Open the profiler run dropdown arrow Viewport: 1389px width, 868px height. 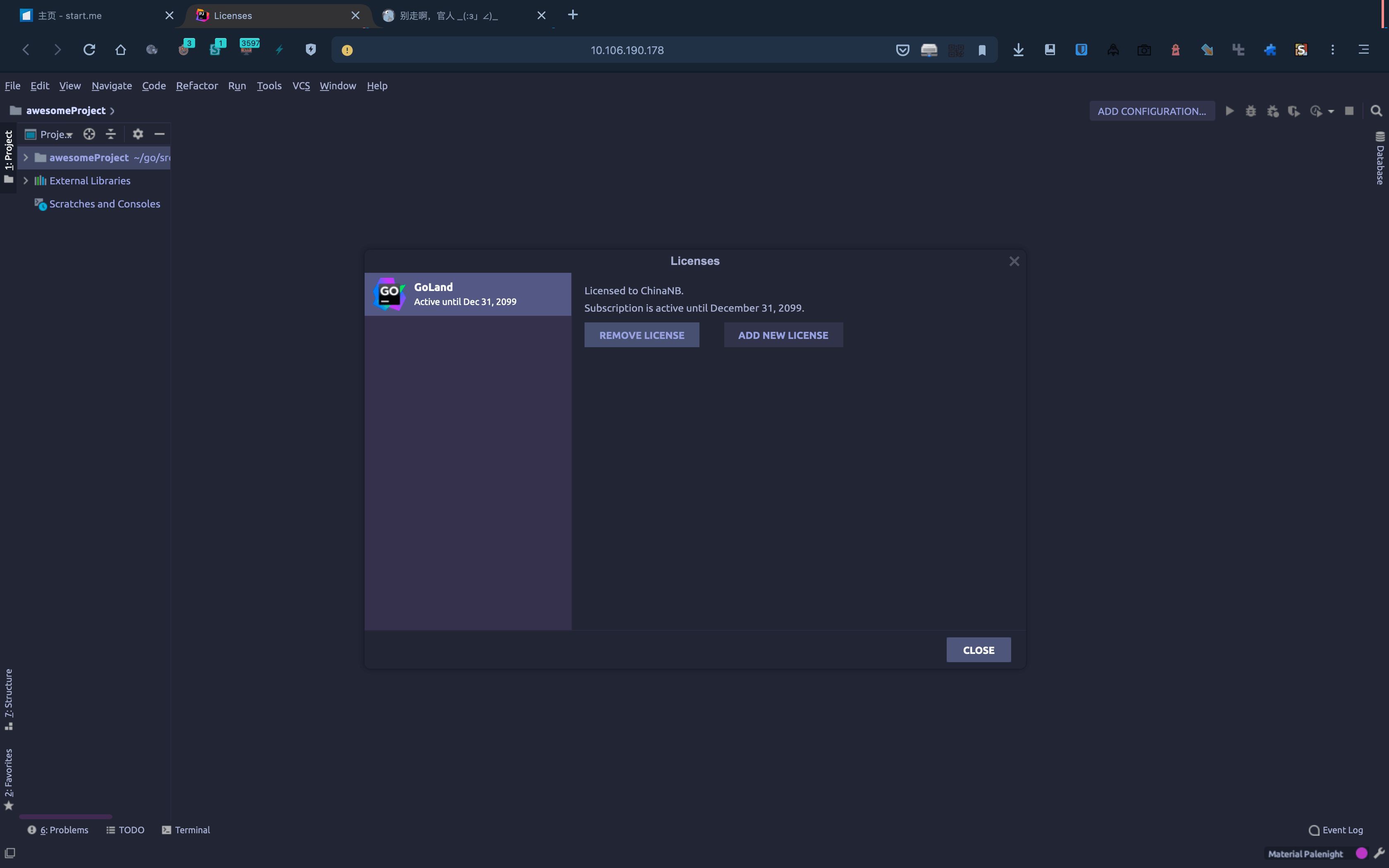[x=1331, y=111]
